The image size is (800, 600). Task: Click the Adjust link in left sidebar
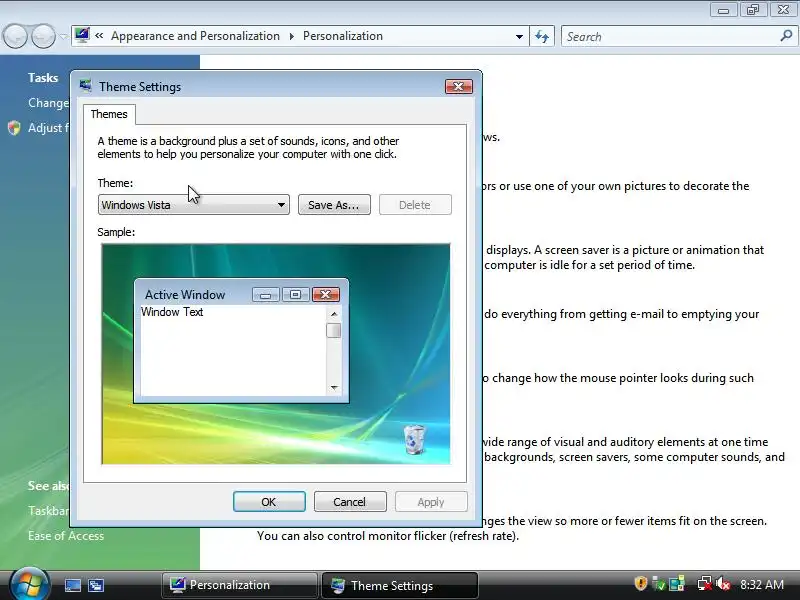point(48,128)
